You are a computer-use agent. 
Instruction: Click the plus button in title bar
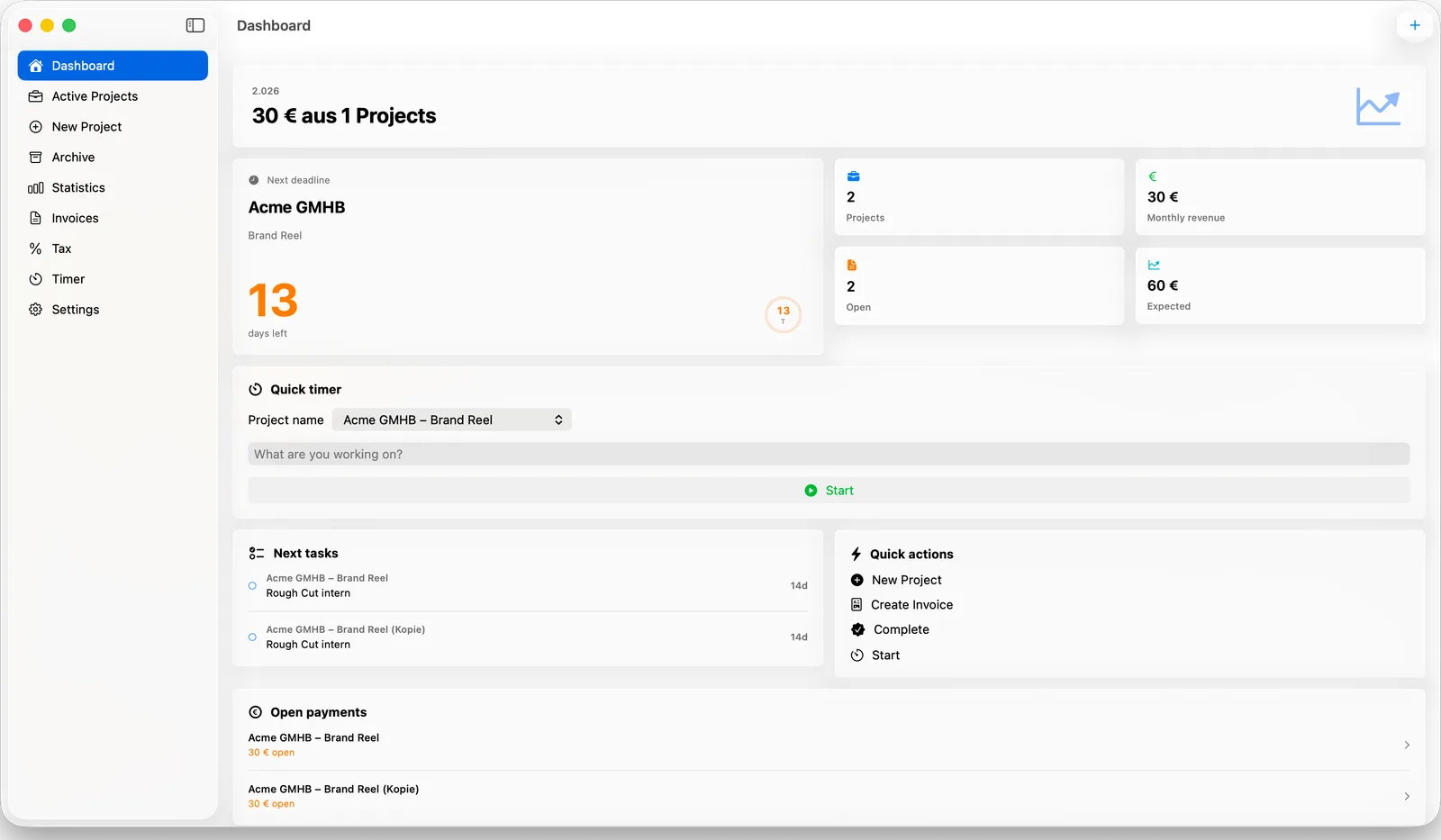coord(1415,25)
